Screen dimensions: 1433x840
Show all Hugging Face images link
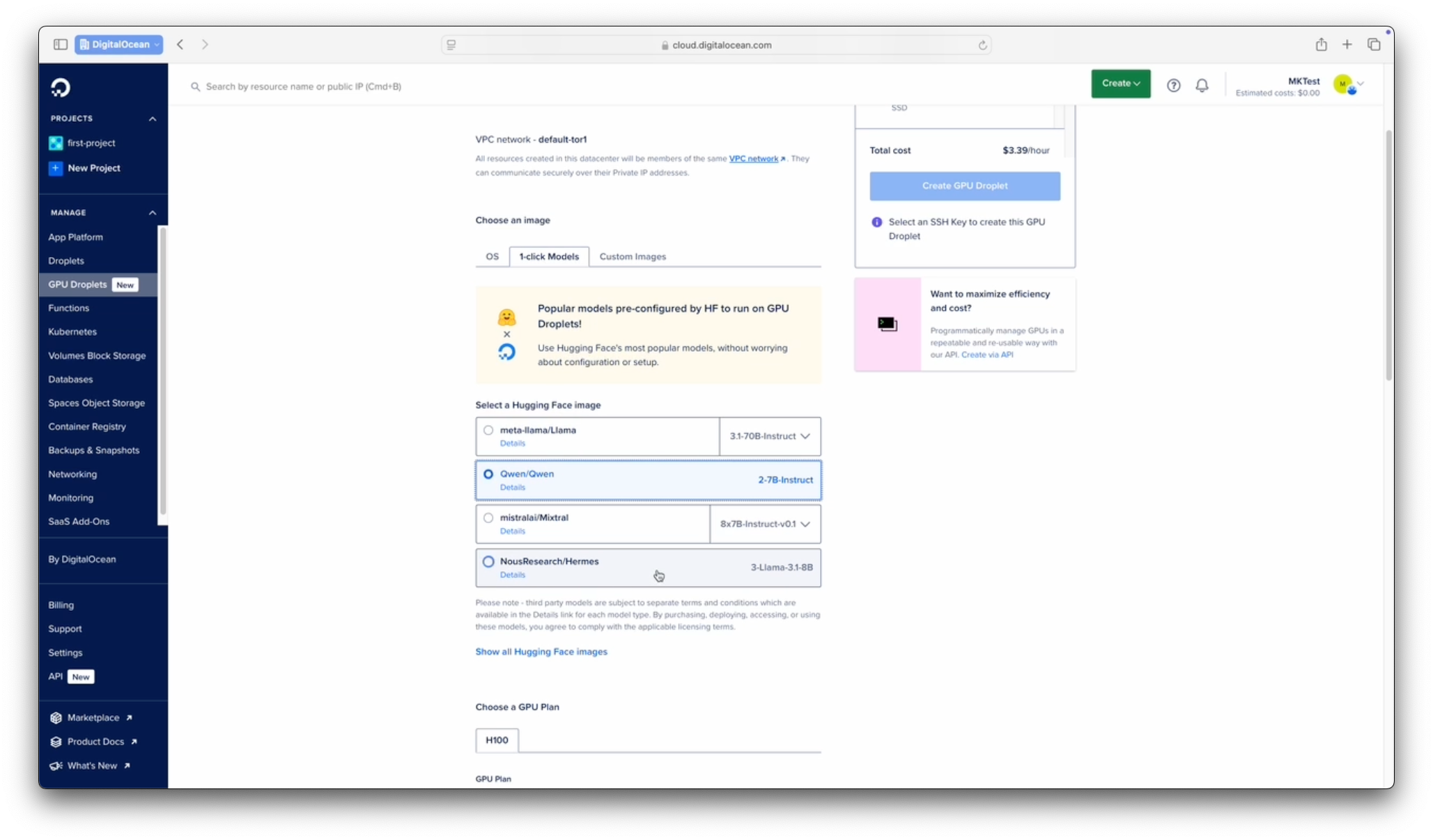[541, 651]
